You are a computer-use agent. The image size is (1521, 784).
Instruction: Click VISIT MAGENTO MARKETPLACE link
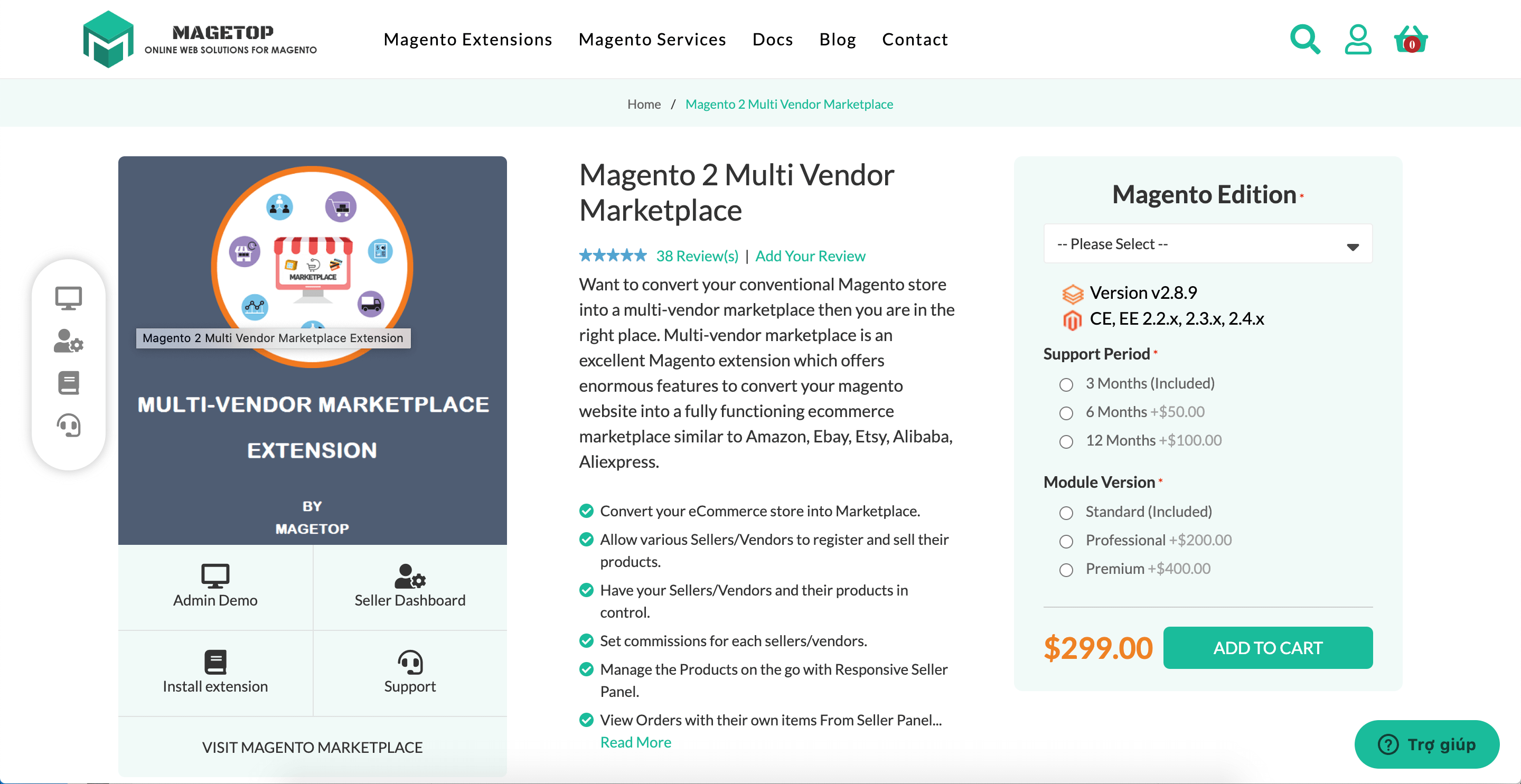pos(312,747)
